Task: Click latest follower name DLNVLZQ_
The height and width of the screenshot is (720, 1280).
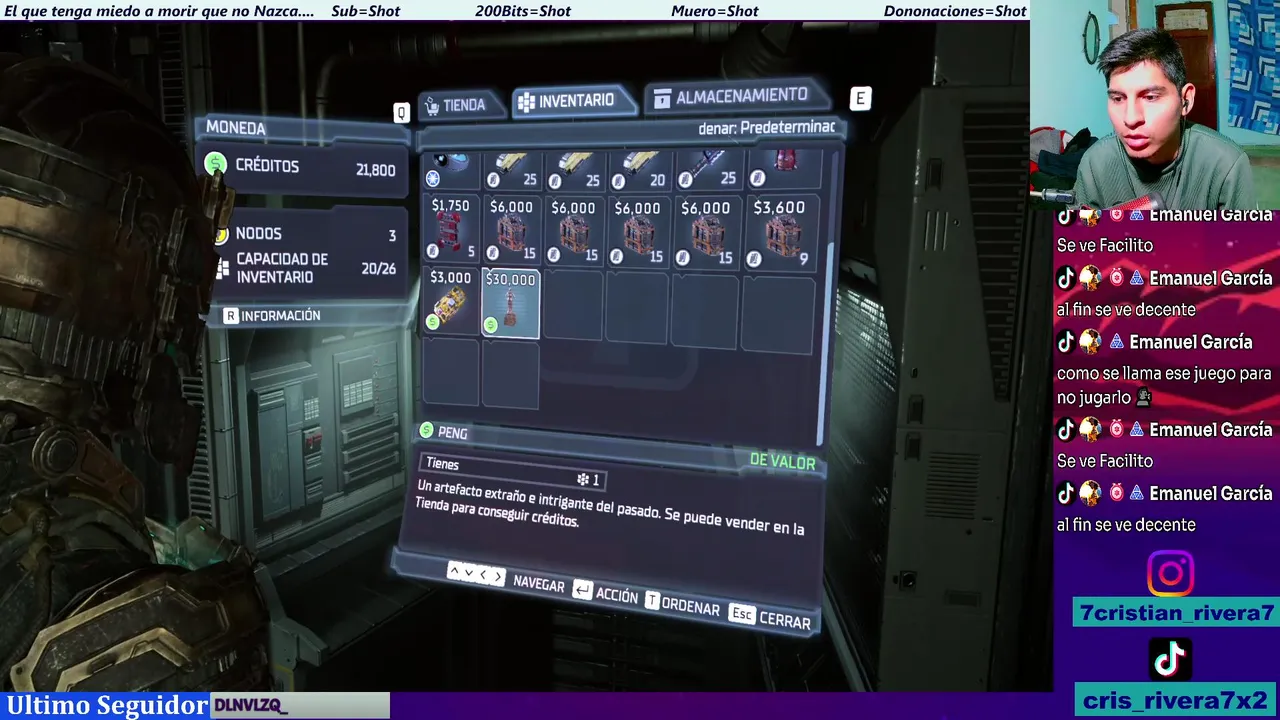Action: (251, 706)
